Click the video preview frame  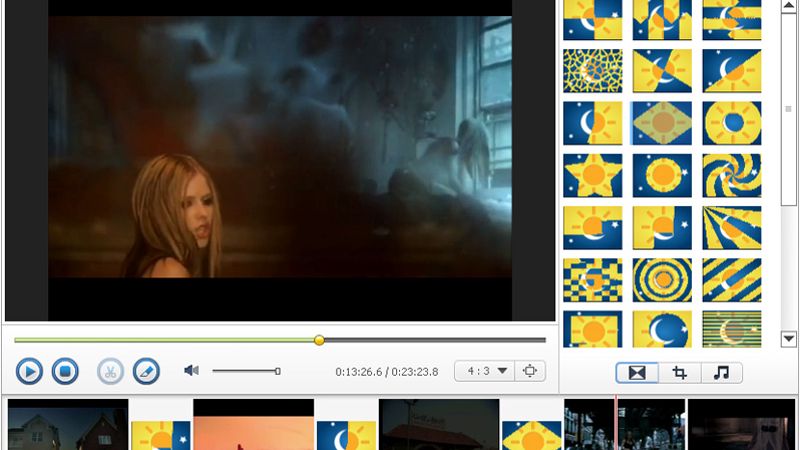280,161
